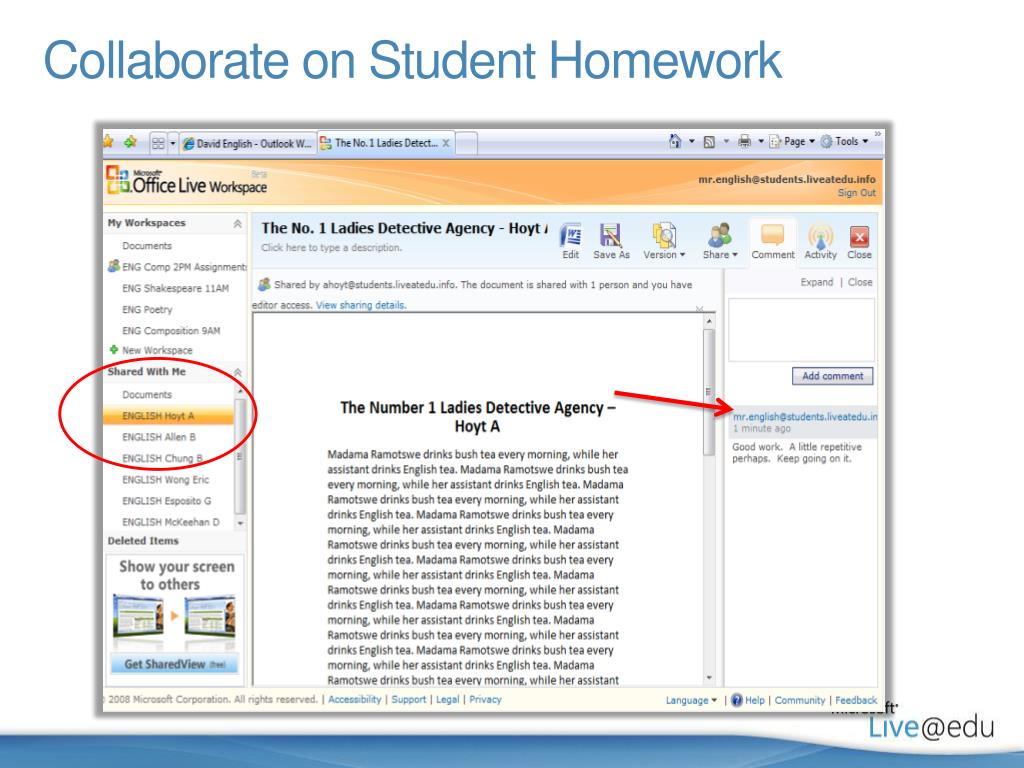This screenshot has width=1024, height=768.
Task: Open the Language dropdown in footer
Action: tap(691, 700)
